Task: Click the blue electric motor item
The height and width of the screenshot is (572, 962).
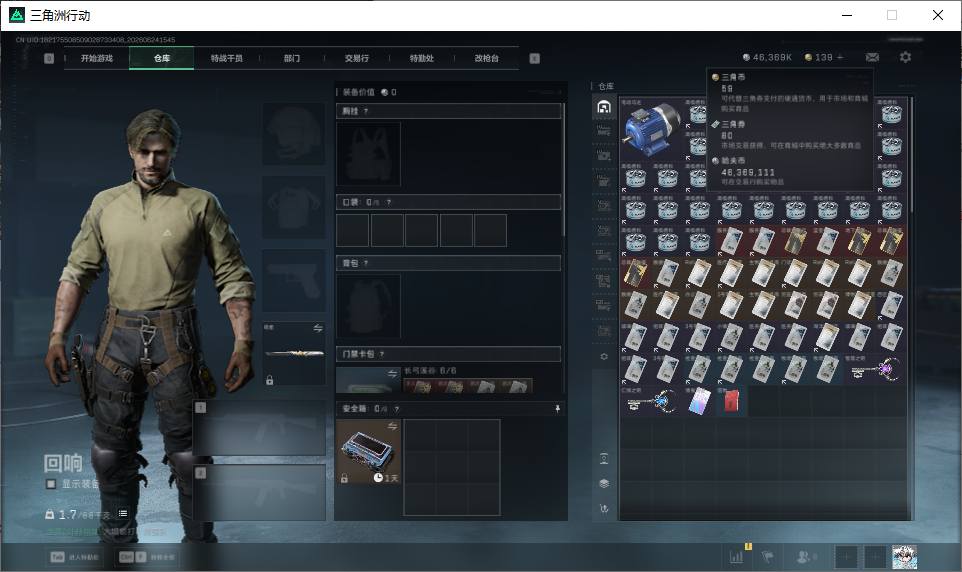Action: [652, 129]
